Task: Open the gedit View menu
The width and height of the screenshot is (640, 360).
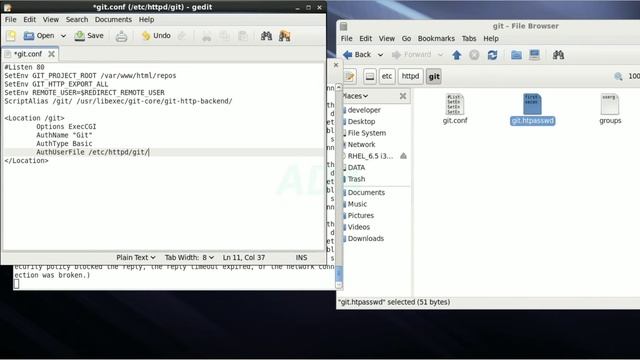Action: coord(51,20)
